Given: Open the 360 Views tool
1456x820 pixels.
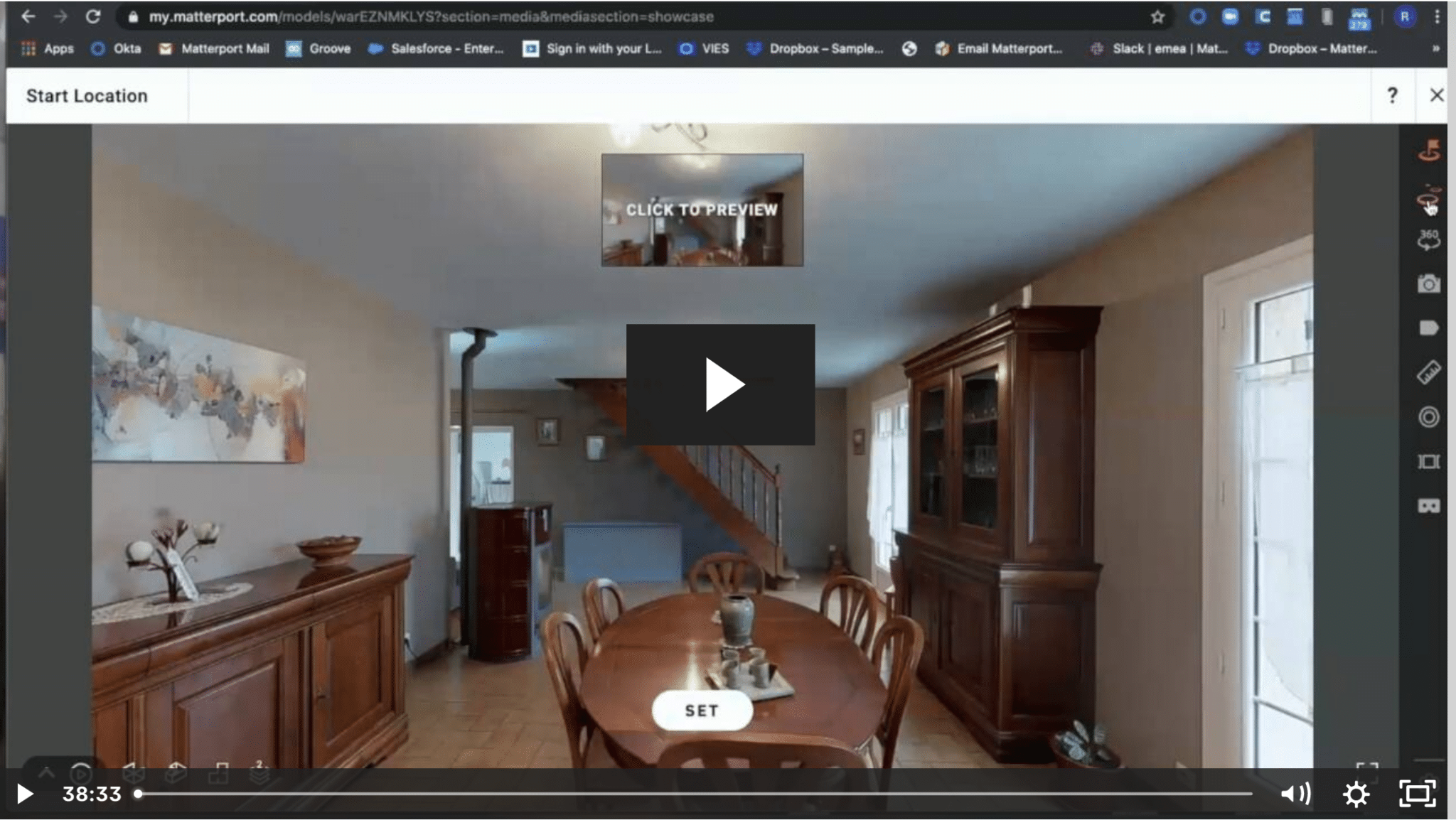Looking at the screenshot, I should 1428,239.
